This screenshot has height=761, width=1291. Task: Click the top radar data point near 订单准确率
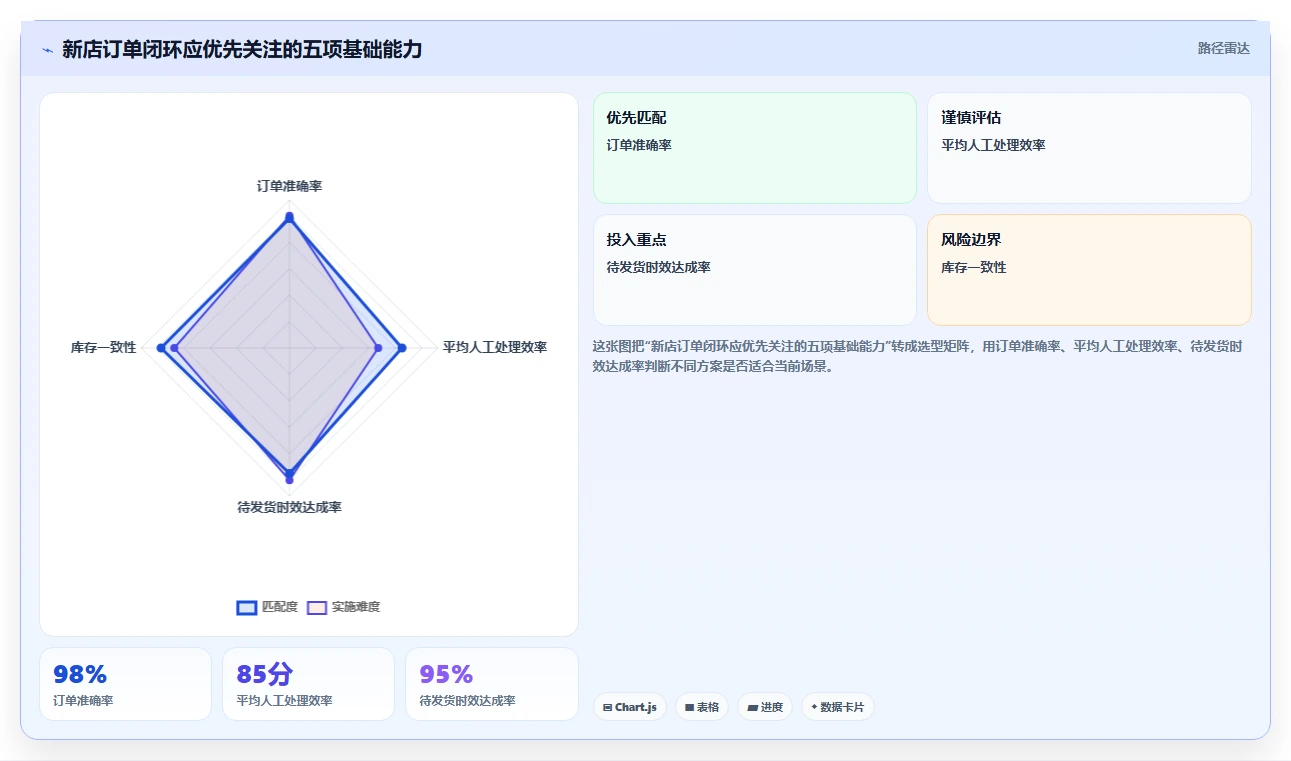289,217
